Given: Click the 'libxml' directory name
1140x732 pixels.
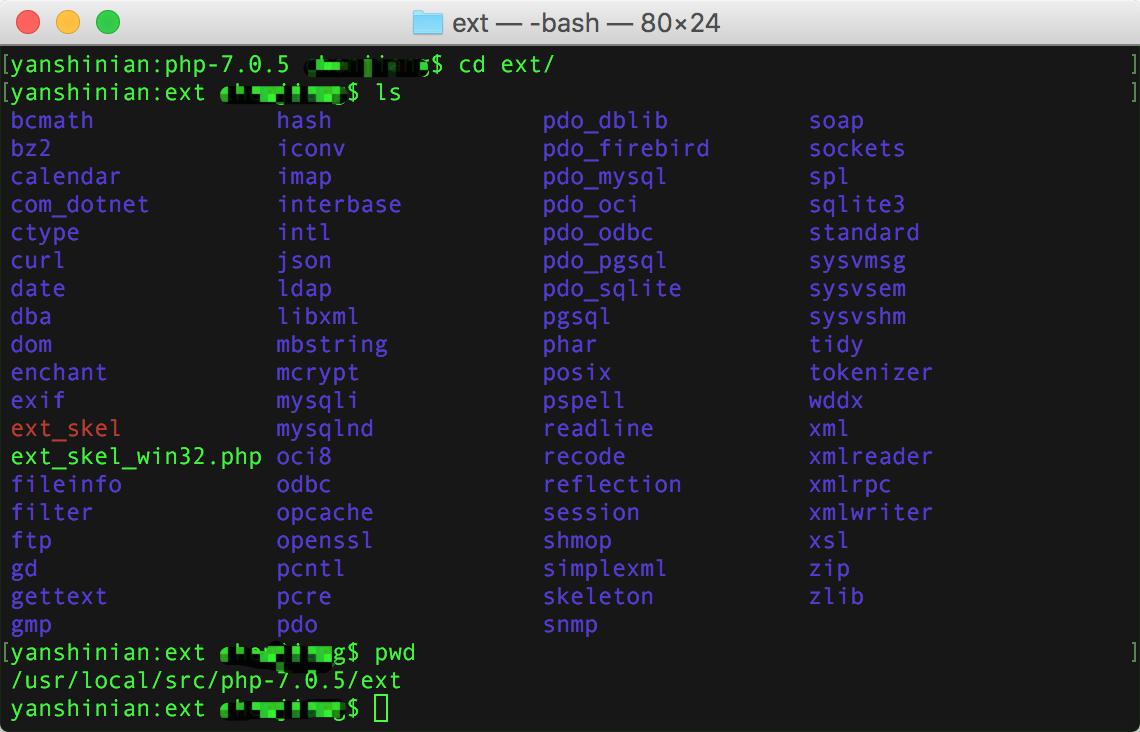Looking at the screenshot, I should pos(318,316).
